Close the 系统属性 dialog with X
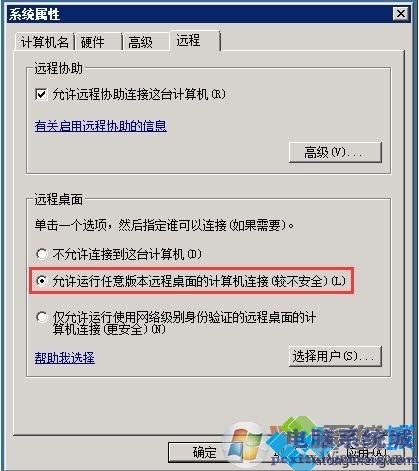This screenshot has width=419, height=471. point(401,14)
